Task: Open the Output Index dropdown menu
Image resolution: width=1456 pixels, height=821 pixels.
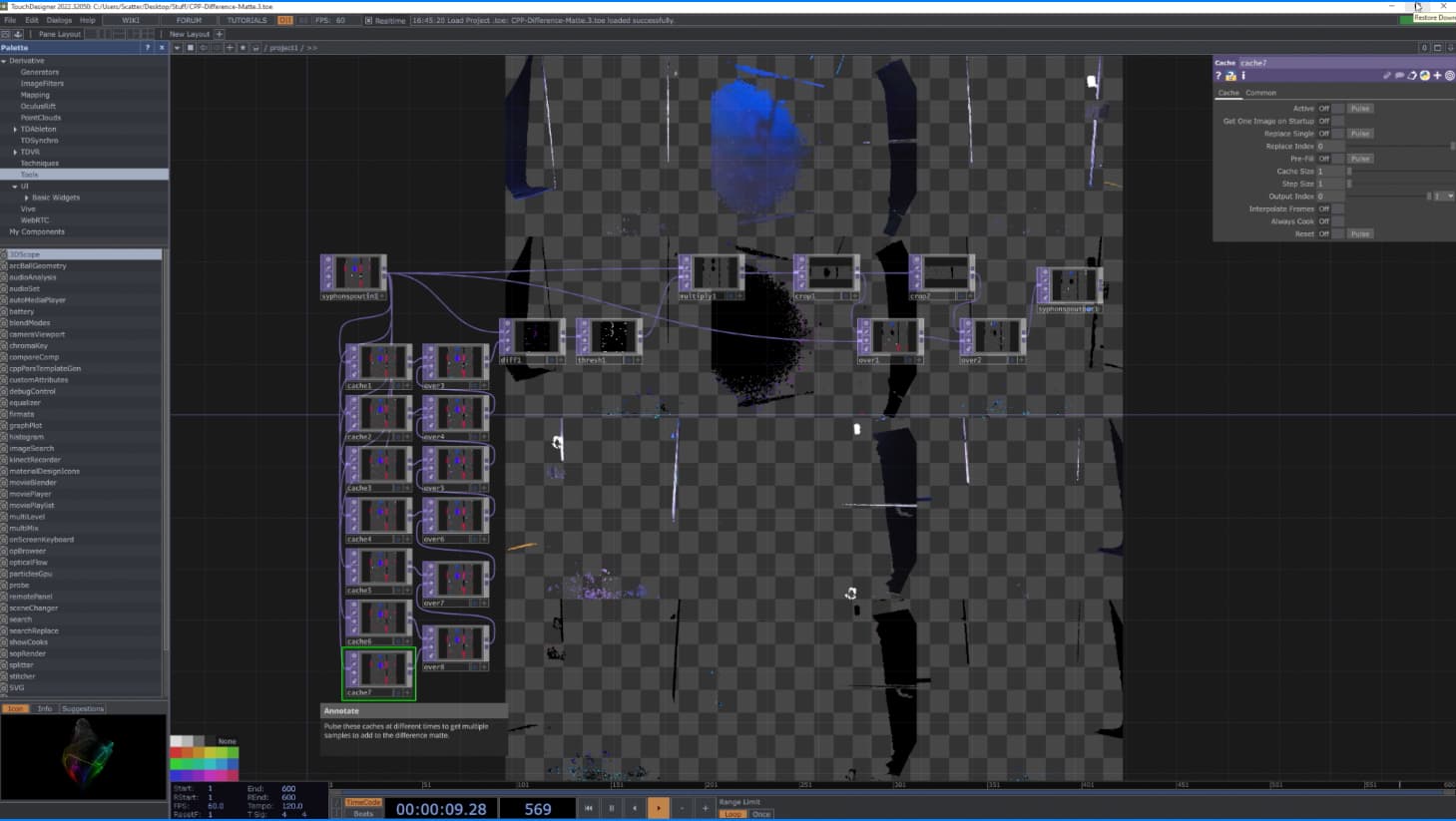Action: 1450,197
